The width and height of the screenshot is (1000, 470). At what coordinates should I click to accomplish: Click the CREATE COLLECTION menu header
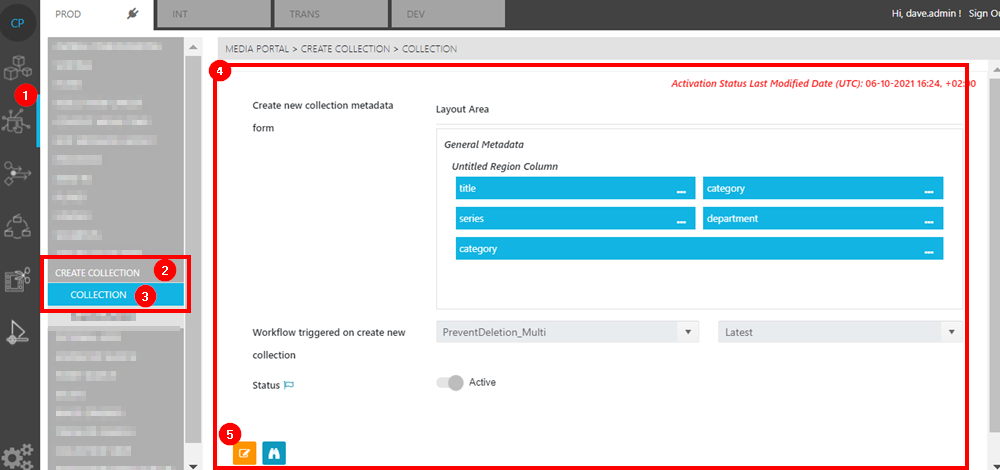97,273
